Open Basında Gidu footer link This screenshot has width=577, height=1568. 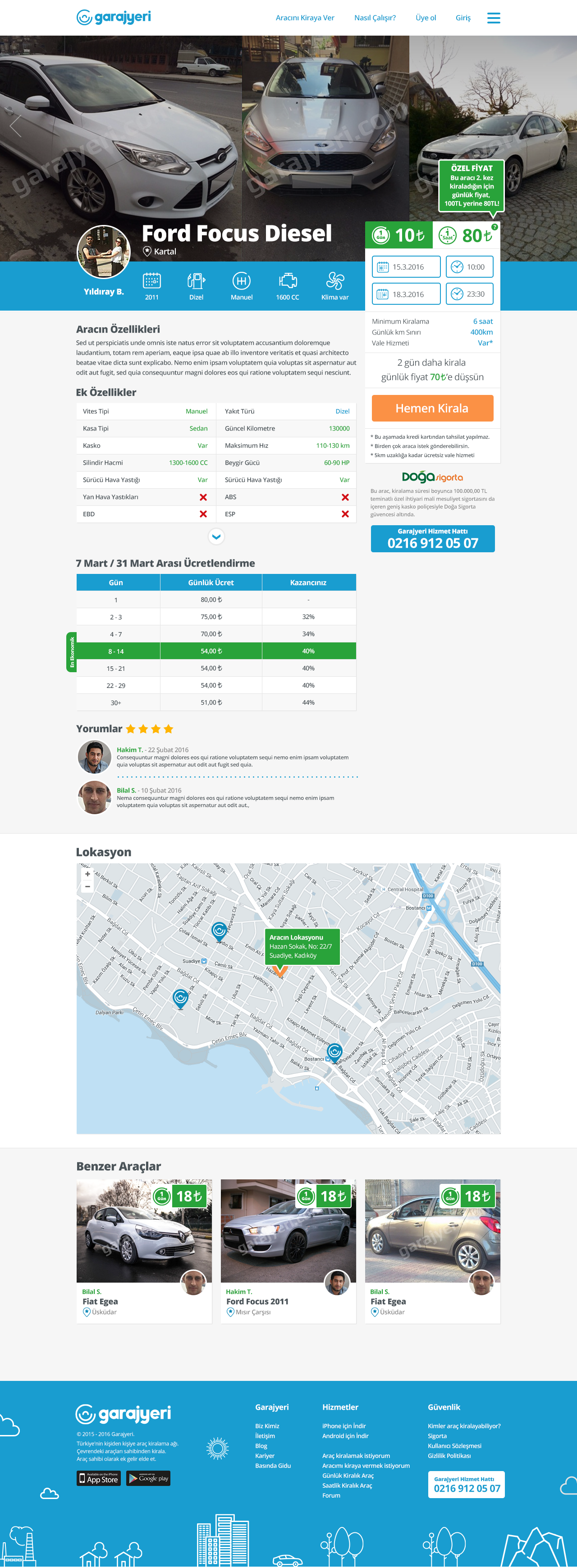[273, 1466]
